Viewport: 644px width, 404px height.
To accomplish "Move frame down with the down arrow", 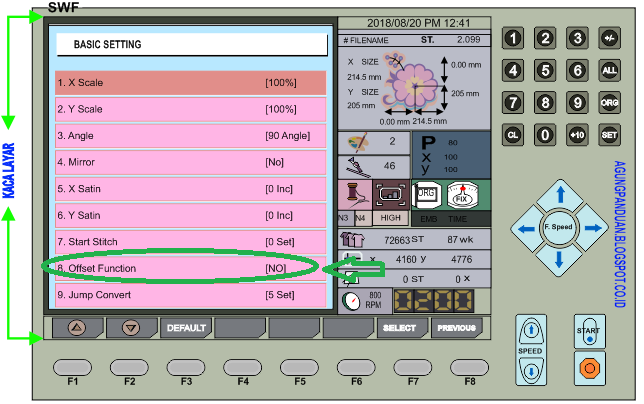I will click(x=559, y=259).
